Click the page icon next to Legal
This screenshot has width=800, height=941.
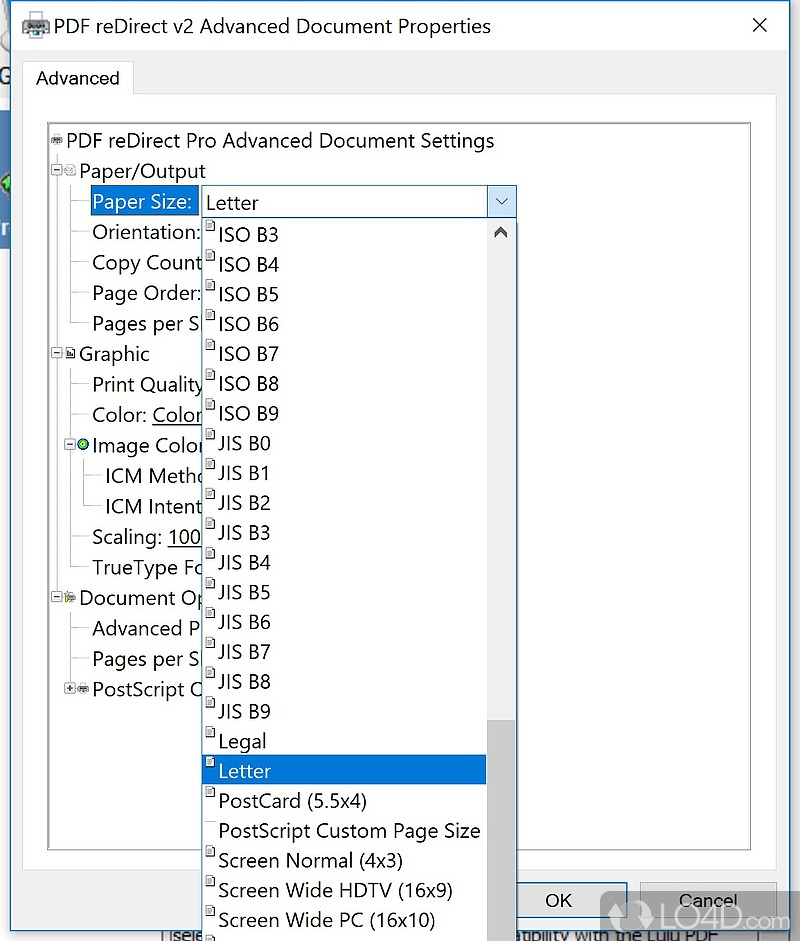210,735
